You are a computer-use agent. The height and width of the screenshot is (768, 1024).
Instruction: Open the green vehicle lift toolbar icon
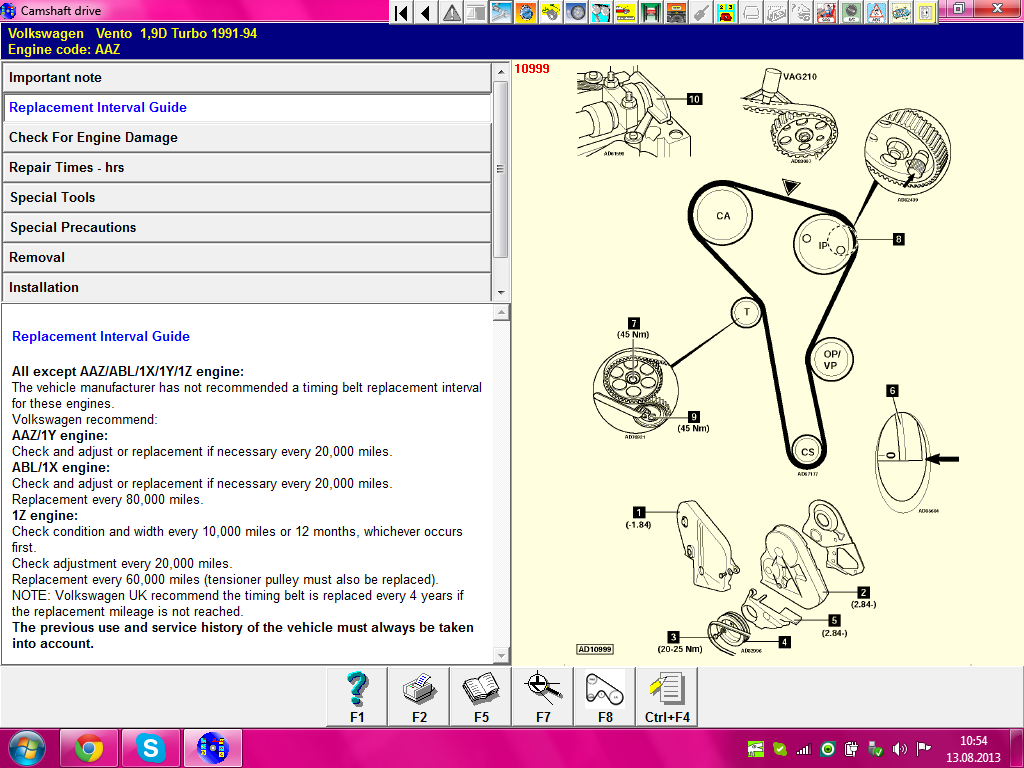tap(650, 12)
